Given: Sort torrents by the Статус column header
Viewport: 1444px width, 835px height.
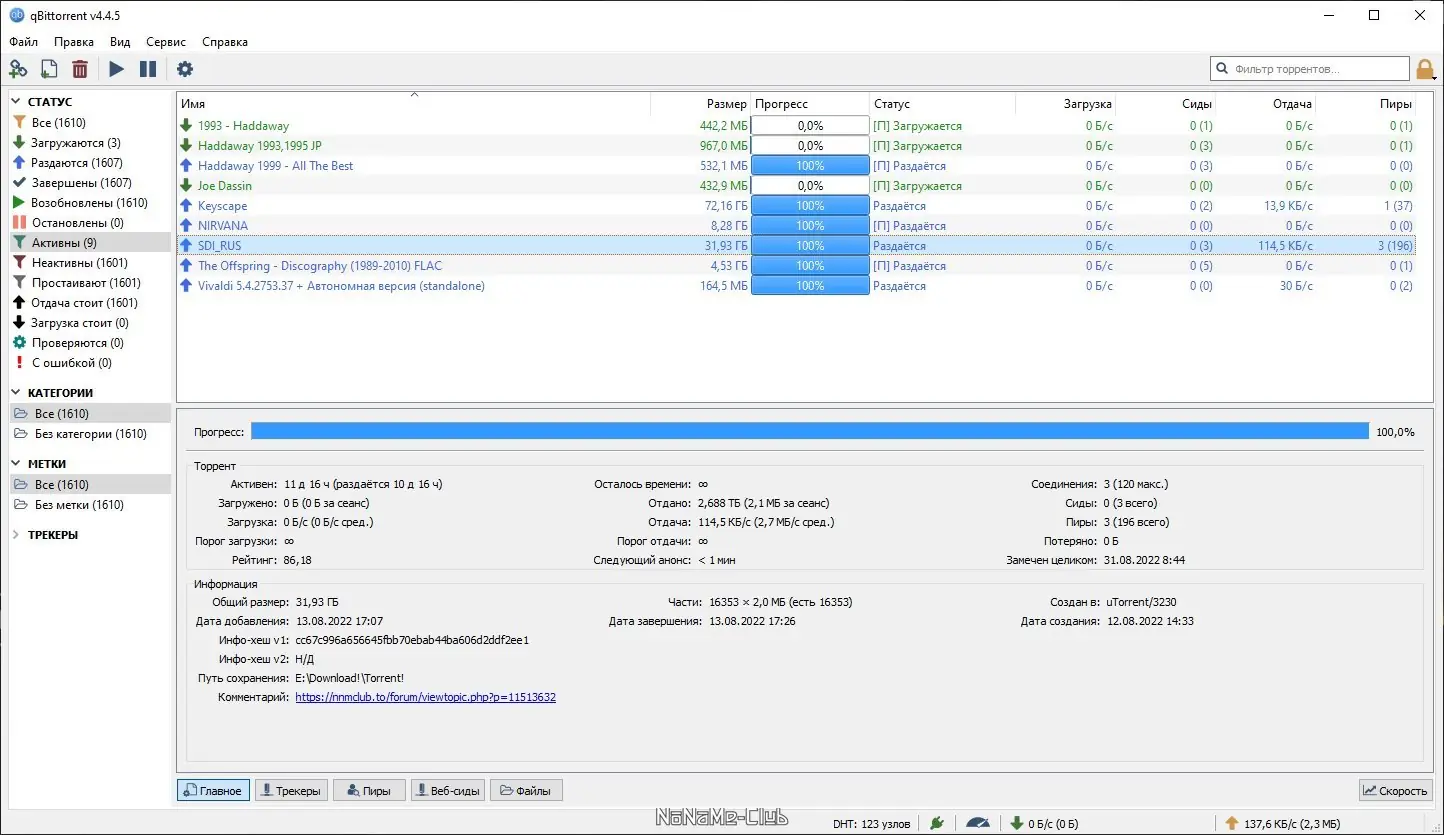Looking at the screenshot, I should tap(942, 104).
